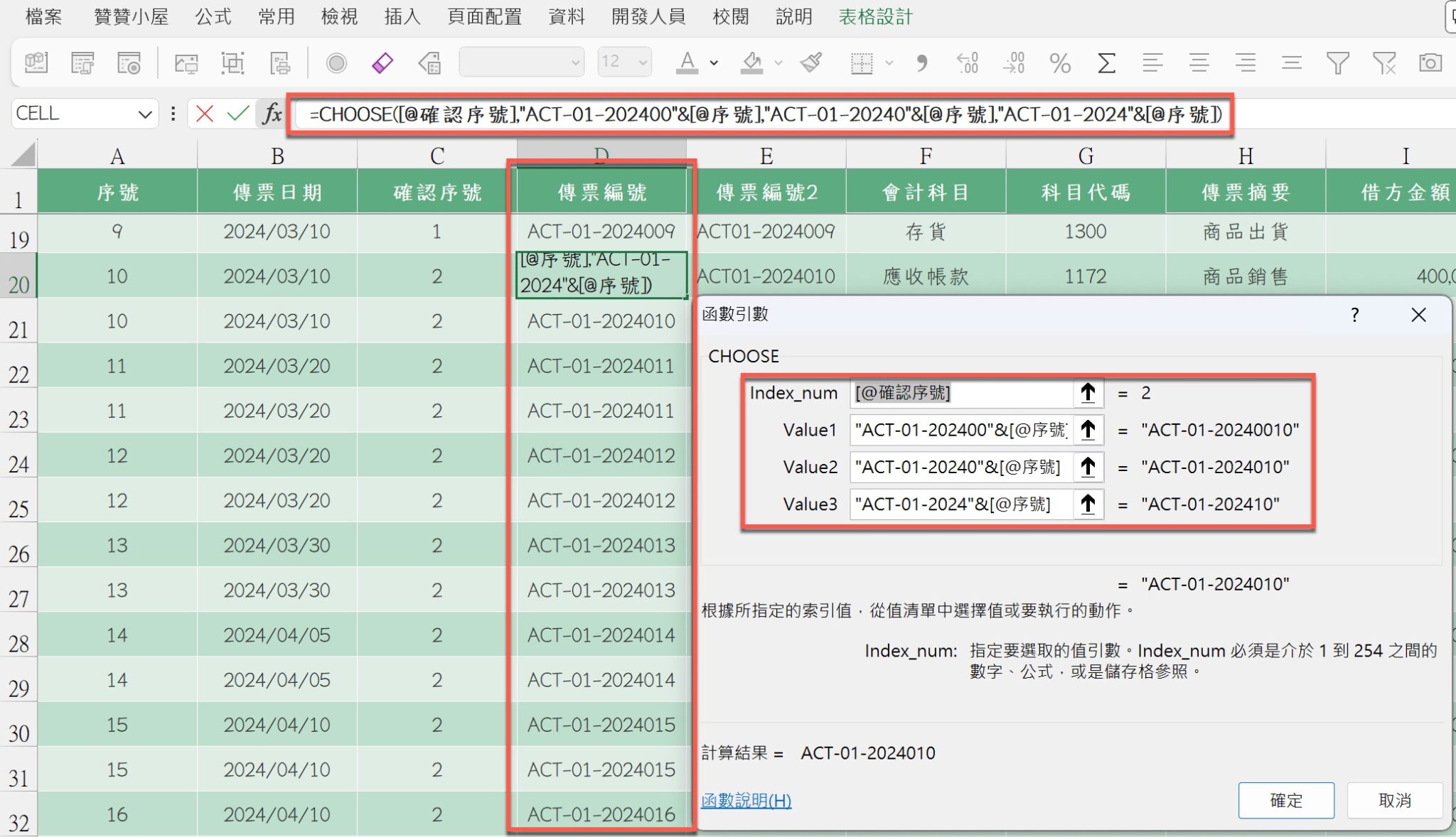Click cell containing ACT-01-2024016
This screenshot has height=837, width=1456.
point(601,814)
